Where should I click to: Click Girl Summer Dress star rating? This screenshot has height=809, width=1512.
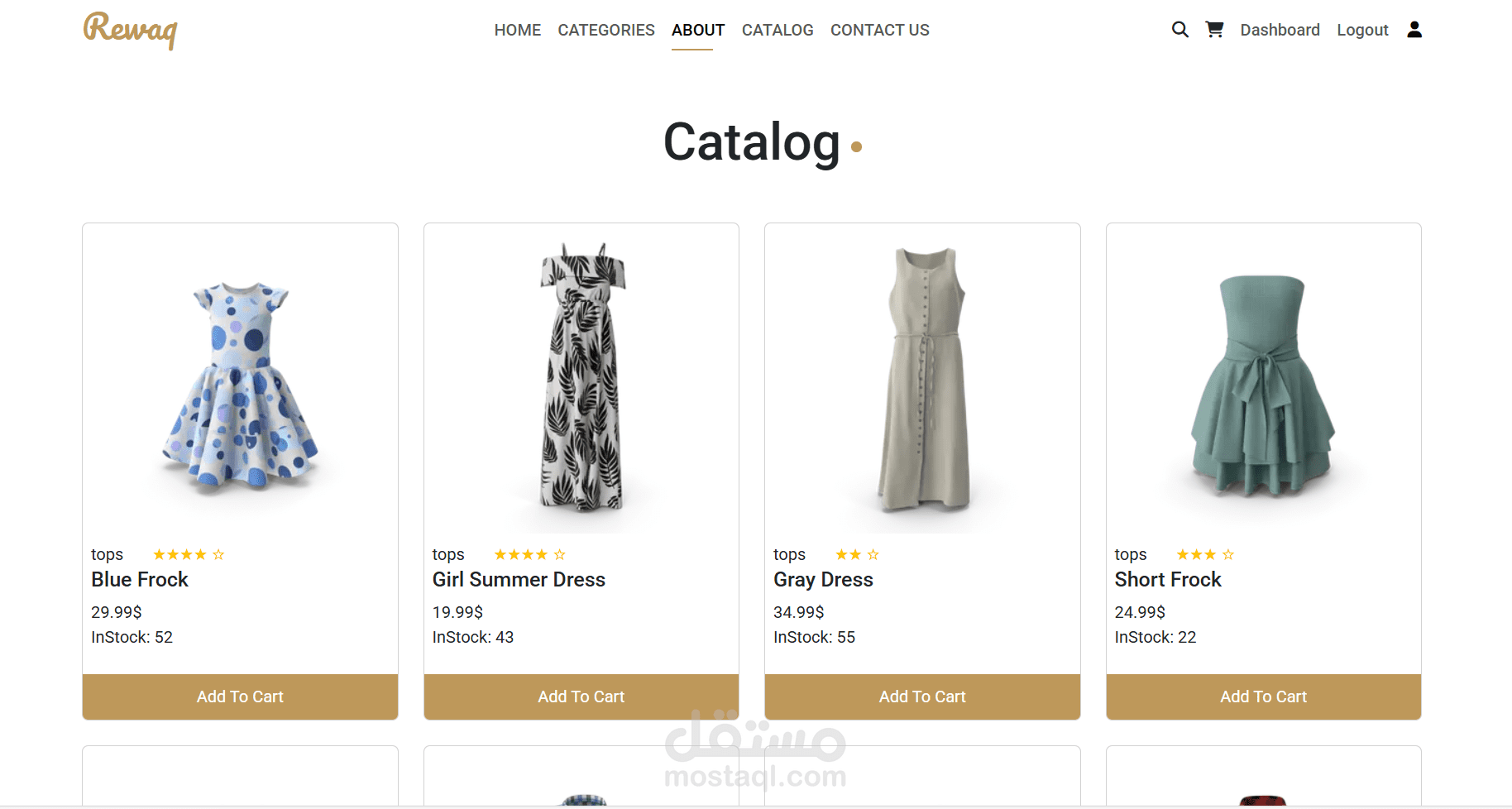click(x=529, y=554)
